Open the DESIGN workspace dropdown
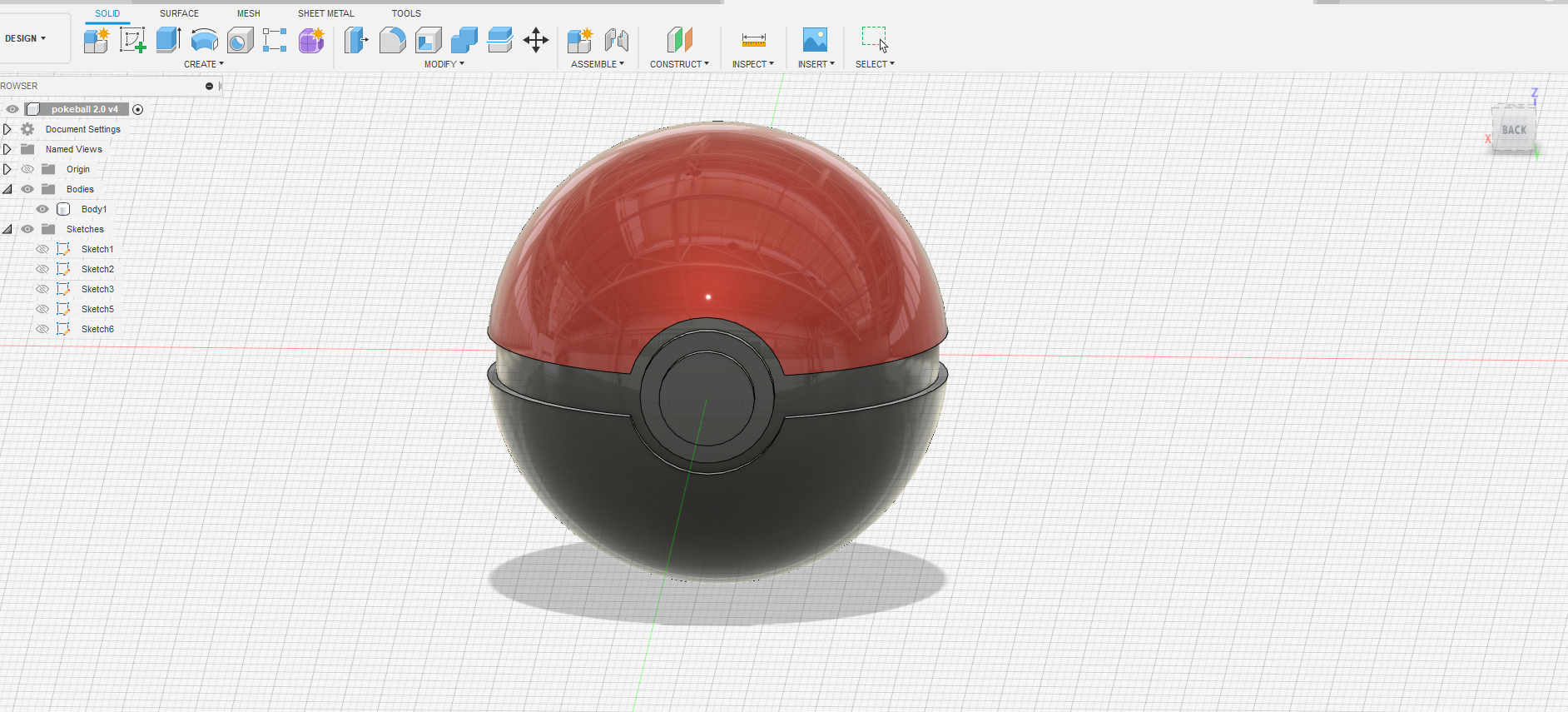The image size is (1568, 712). (x=26, y=38)
